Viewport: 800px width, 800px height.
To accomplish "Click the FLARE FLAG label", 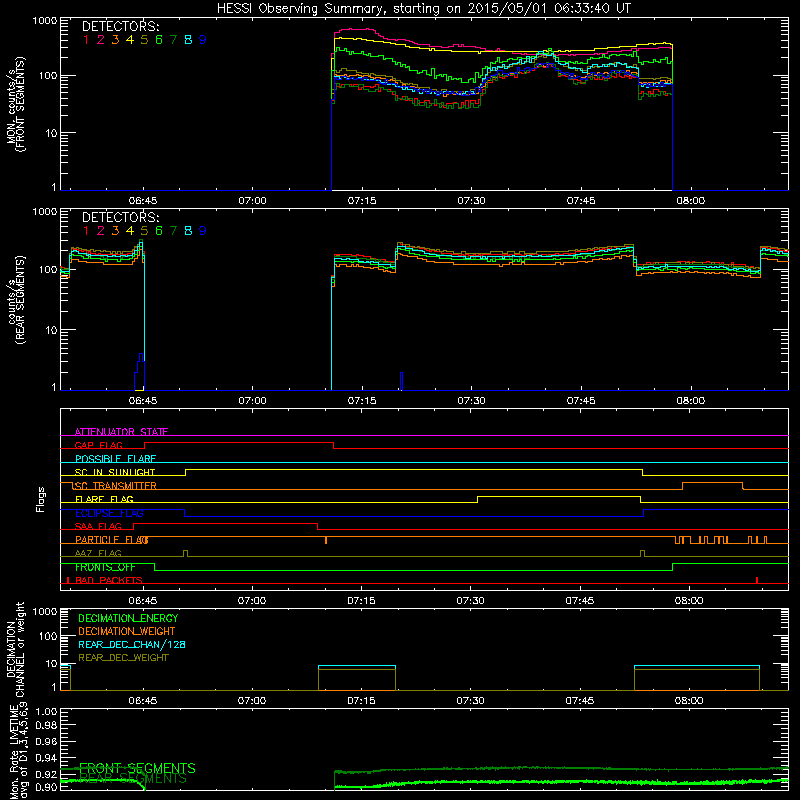I will 104,499.
